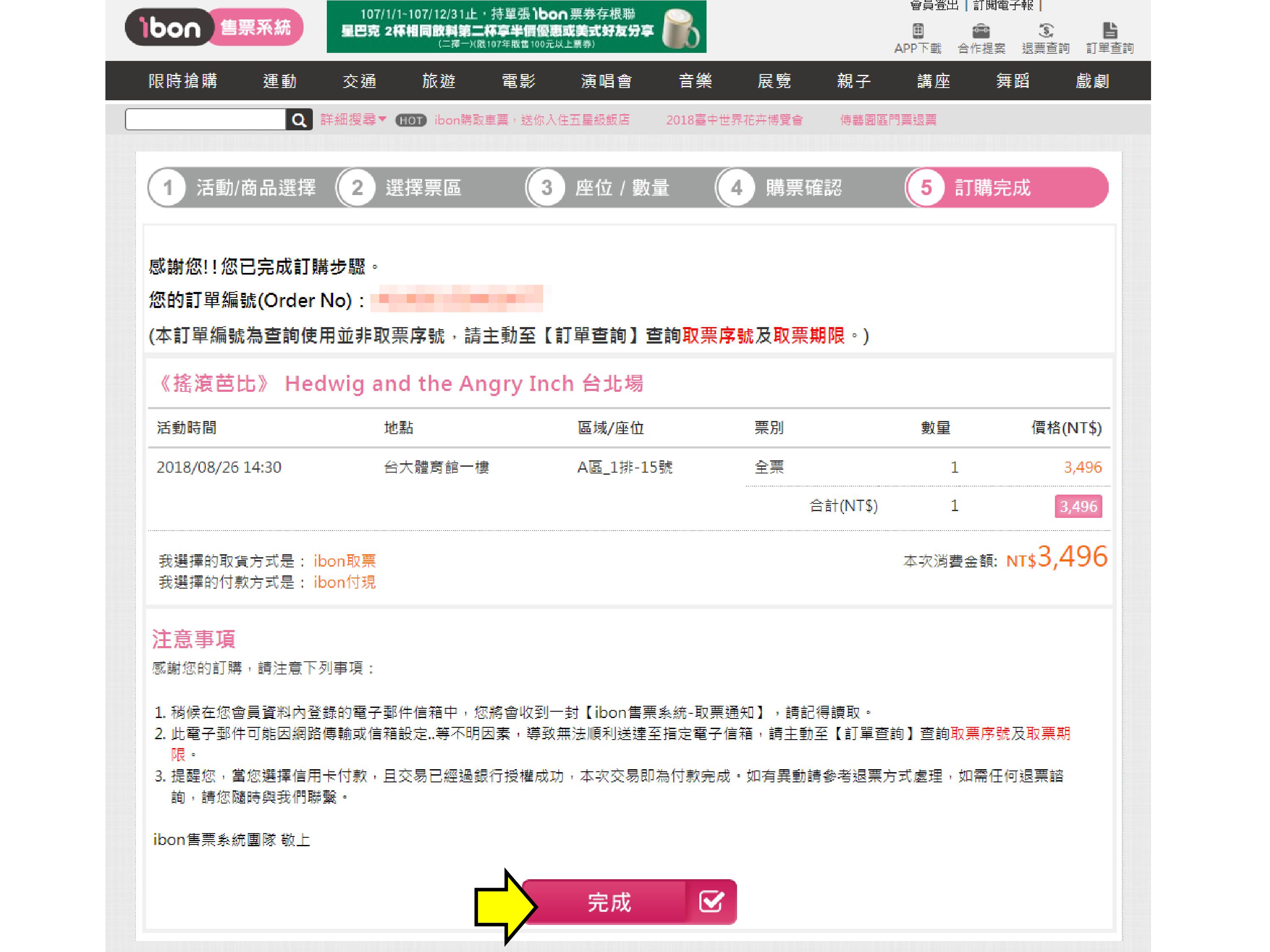
Task: Expand the 詳細搜尋 dropdown
Action: point(353,119)
